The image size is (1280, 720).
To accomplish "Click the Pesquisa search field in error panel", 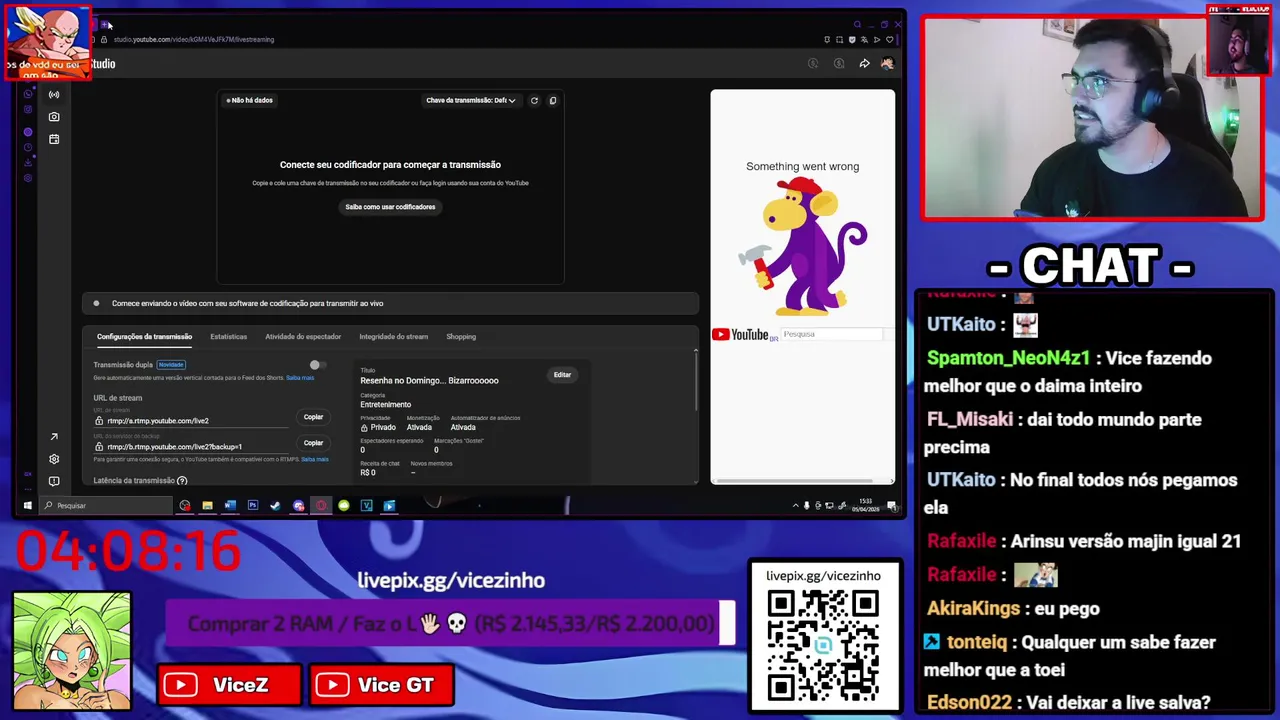I will coord(832,334).
